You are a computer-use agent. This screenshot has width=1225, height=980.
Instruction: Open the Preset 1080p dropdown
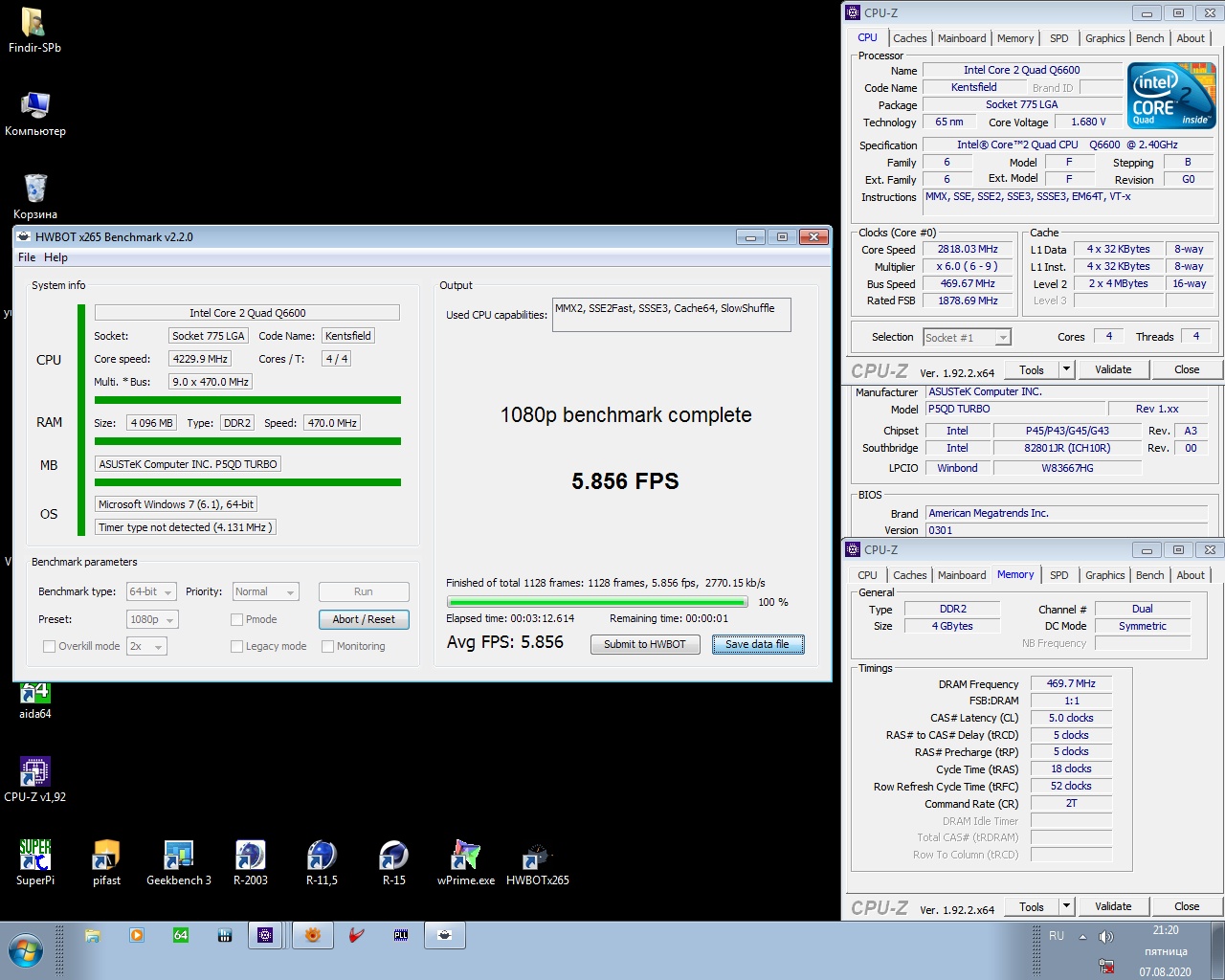(x=151, y=619)
